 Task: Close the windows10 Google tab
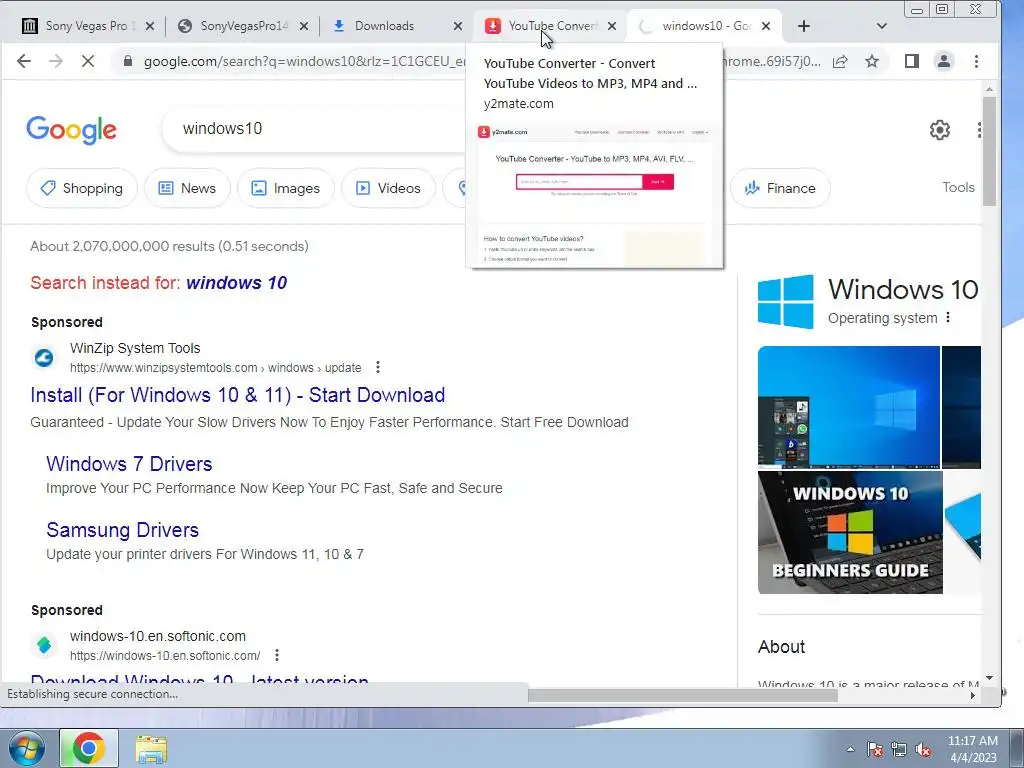point(766,26)
